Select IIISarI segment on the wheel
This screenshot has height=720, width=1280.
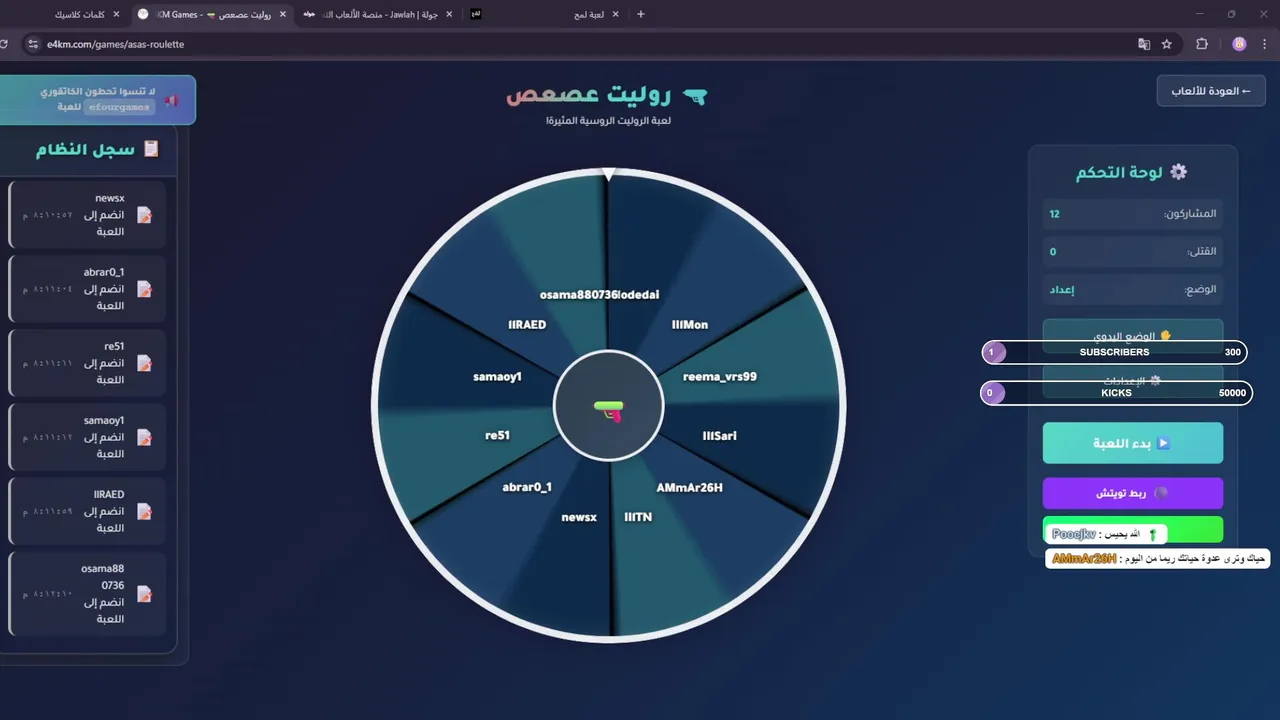click(720, 436)
